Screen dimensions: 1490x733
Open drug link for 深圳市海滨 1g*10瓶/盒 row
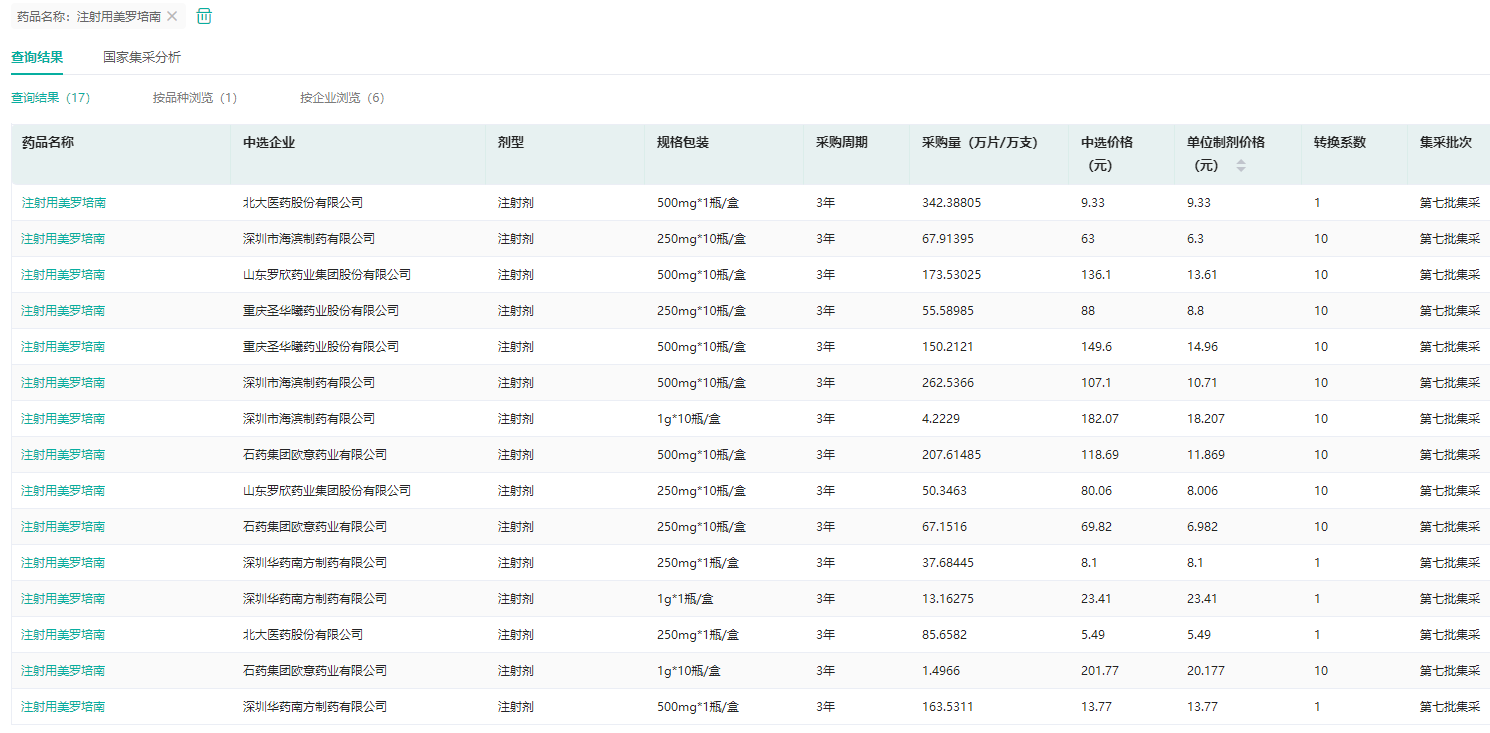tap(64, 418)
